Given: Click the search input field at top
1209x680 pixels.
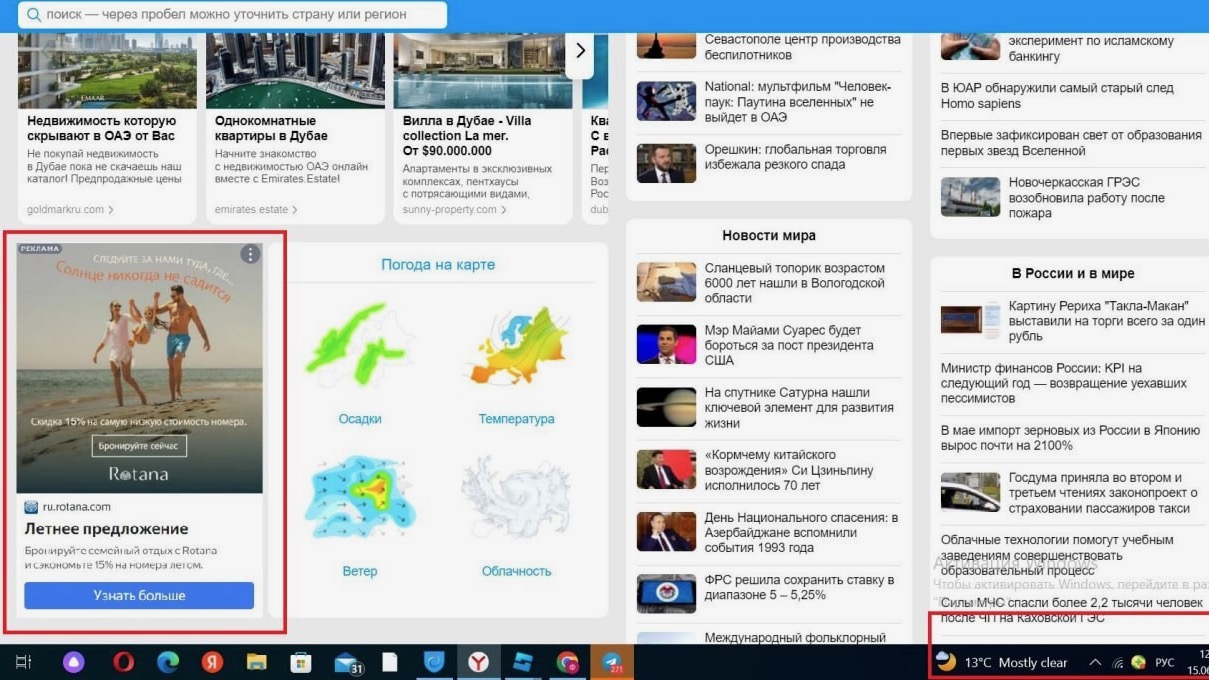Looking at the screenshot, I should (x=235, y=15).
